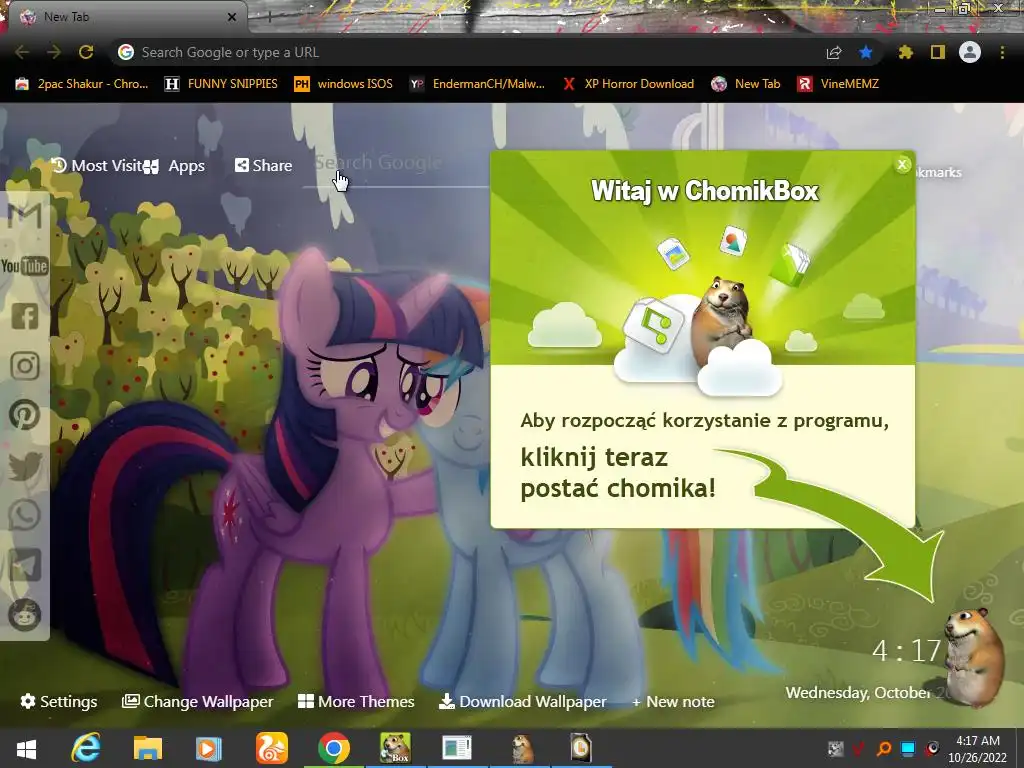
Task: Open VineMEMZ bookmark
Action: [x=839, y=84]
